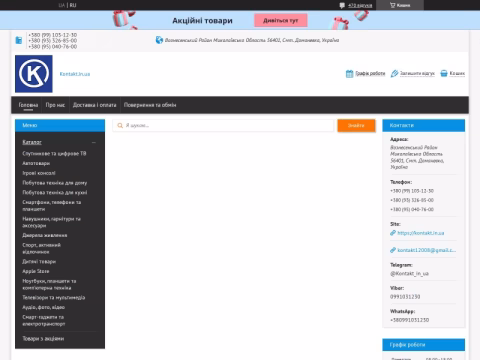
Task: Open the 'Ігрові консолі' category
Action: click(39, 173)
